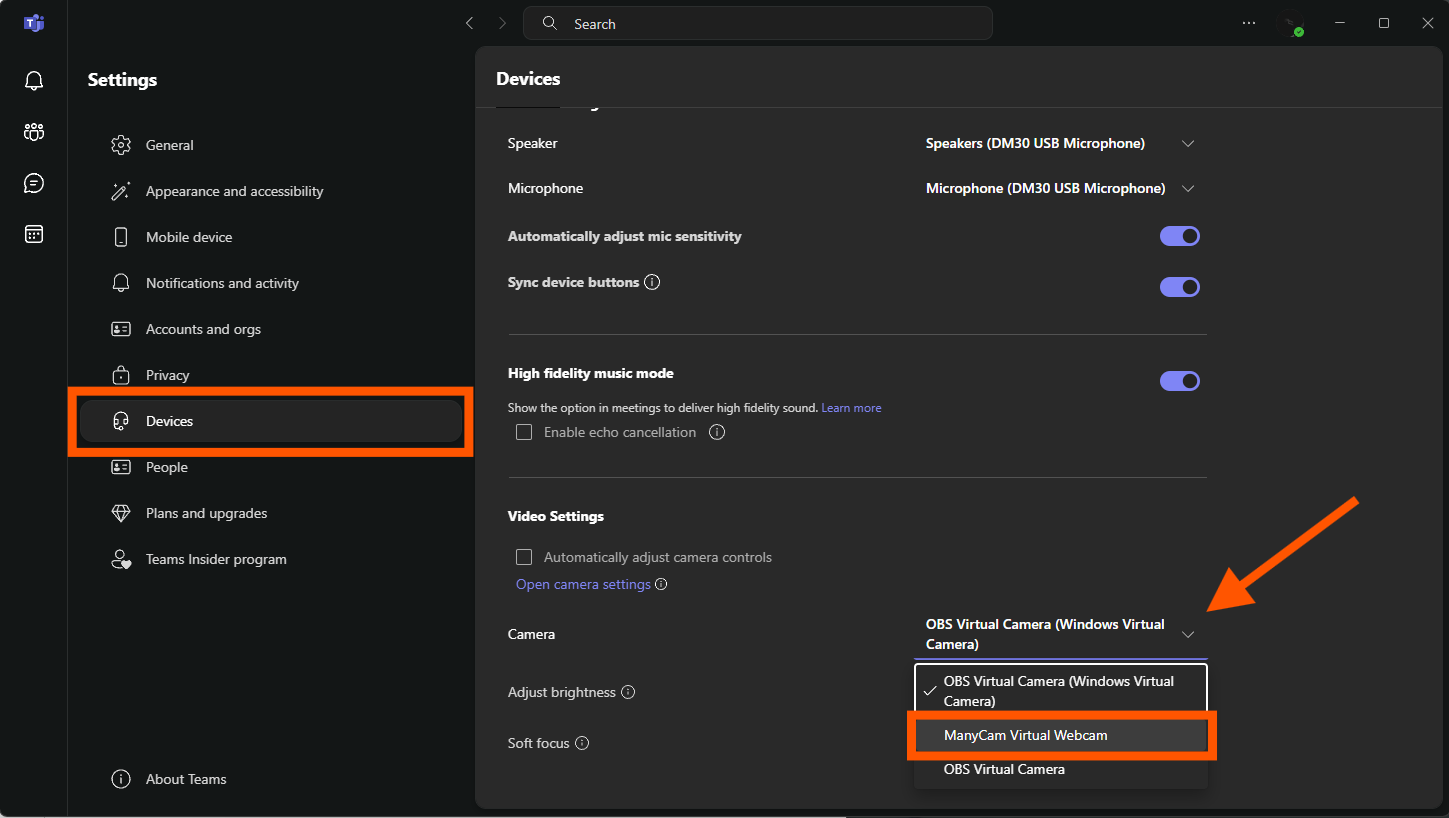Click the Open camera settings link
Image resolution: width=1449 pixels, height=818 pixels.
pos(583,584)
